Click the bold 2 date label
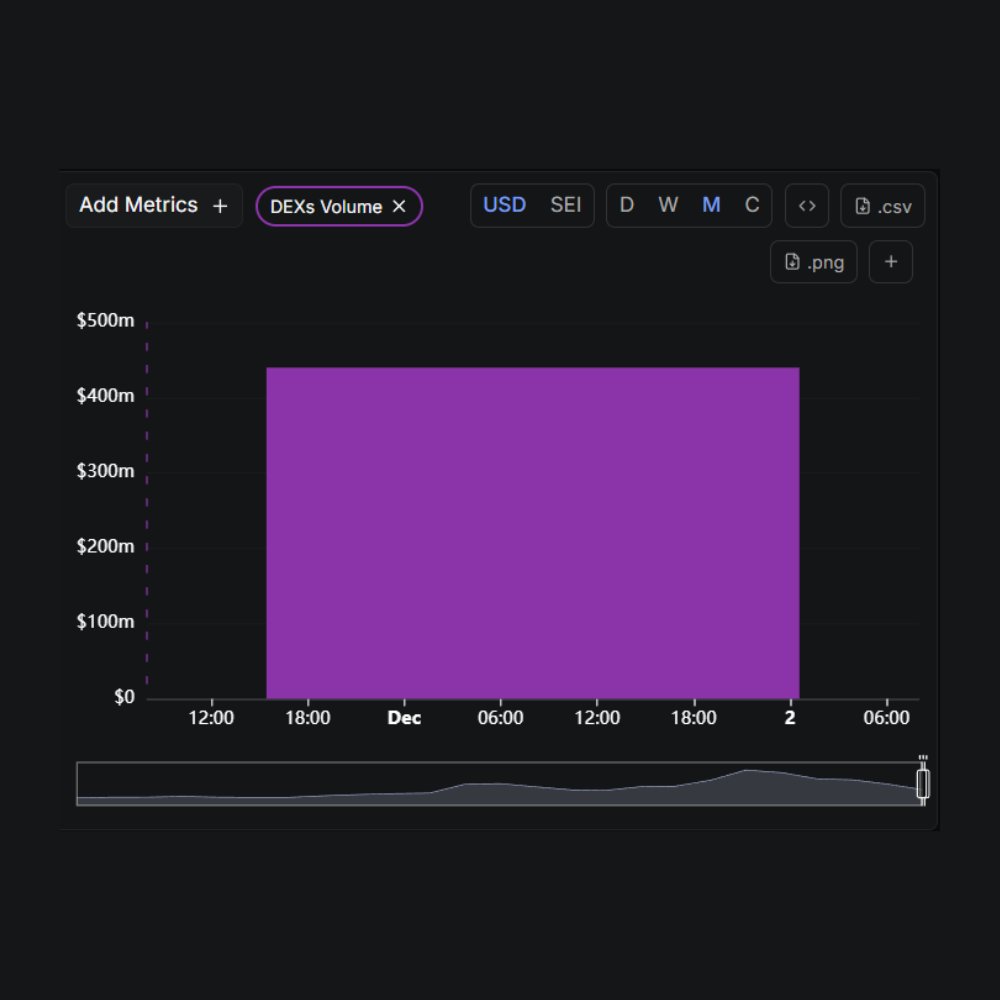 point(790,717)
